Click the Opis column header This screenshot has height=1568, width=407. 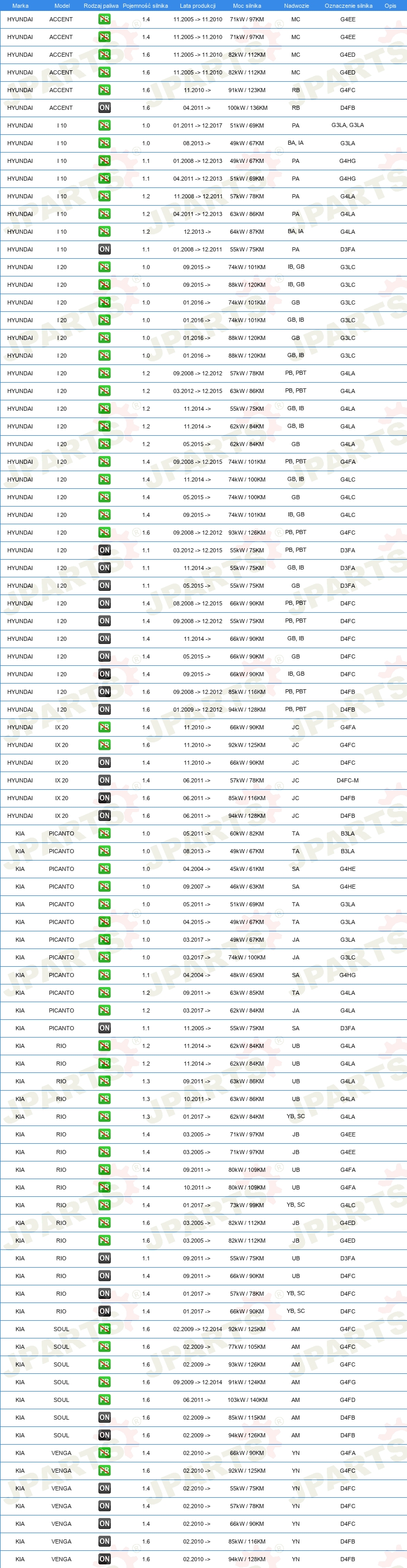click(390, 6)
